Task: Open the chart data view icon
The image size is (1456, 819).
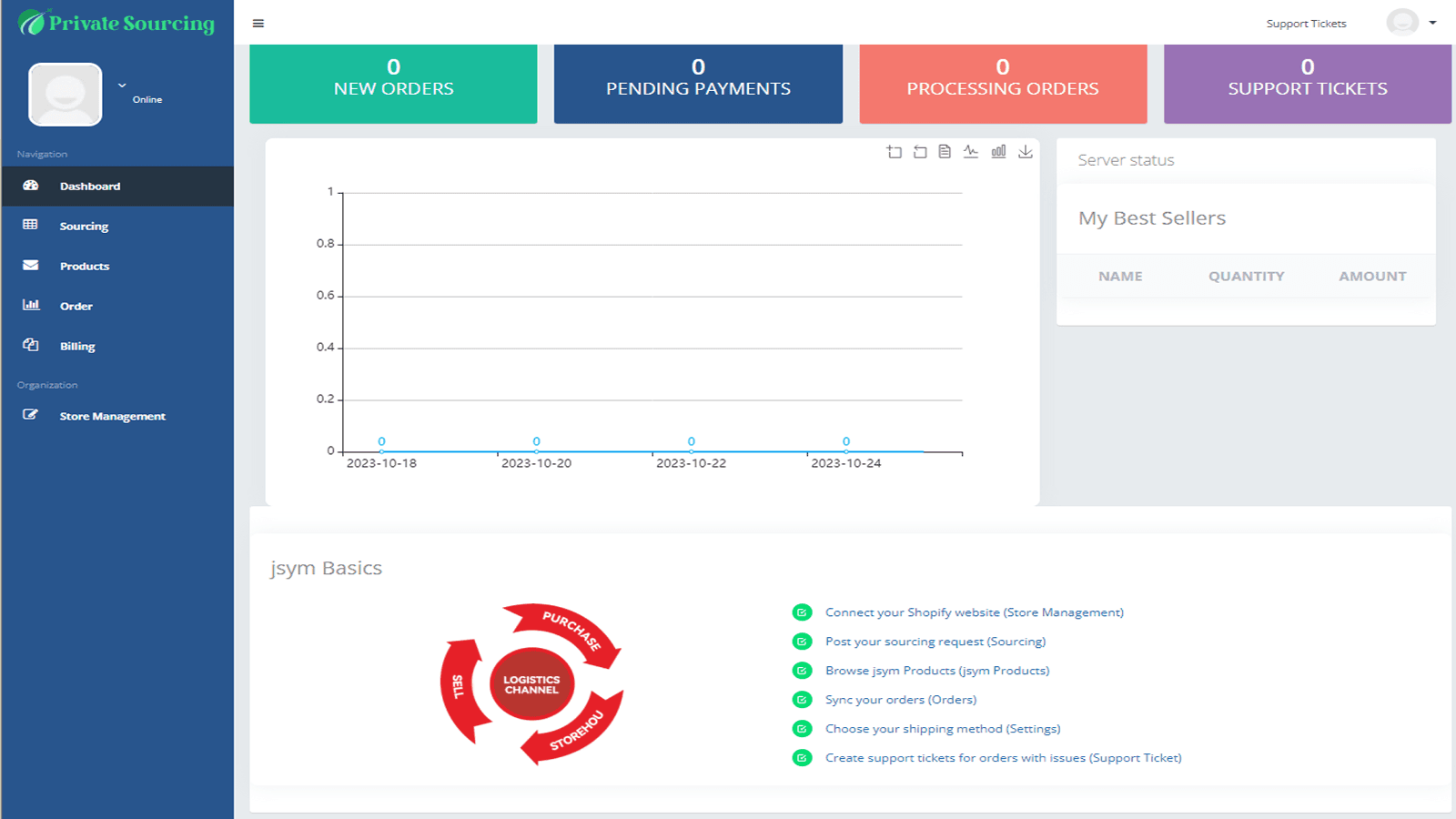Action: pos(945,152)
